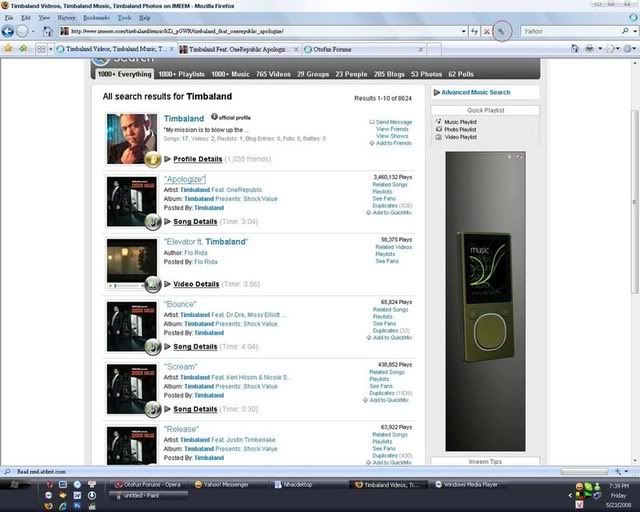Image resolution: width=640 pixels, height=512 pixels.
Task: Click the Yahoo search magnifier icon
Action: click(x=625, y=31)
